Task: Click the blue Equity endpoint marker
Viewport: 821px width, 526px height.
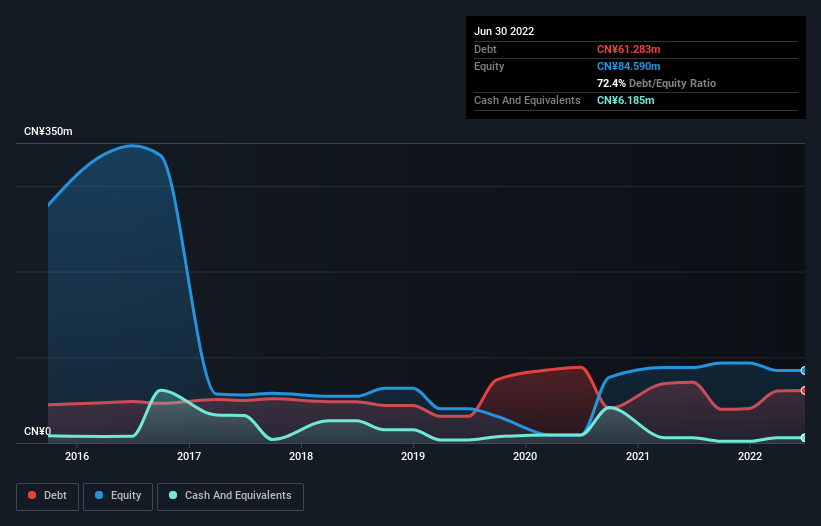Action: [804, 371]
